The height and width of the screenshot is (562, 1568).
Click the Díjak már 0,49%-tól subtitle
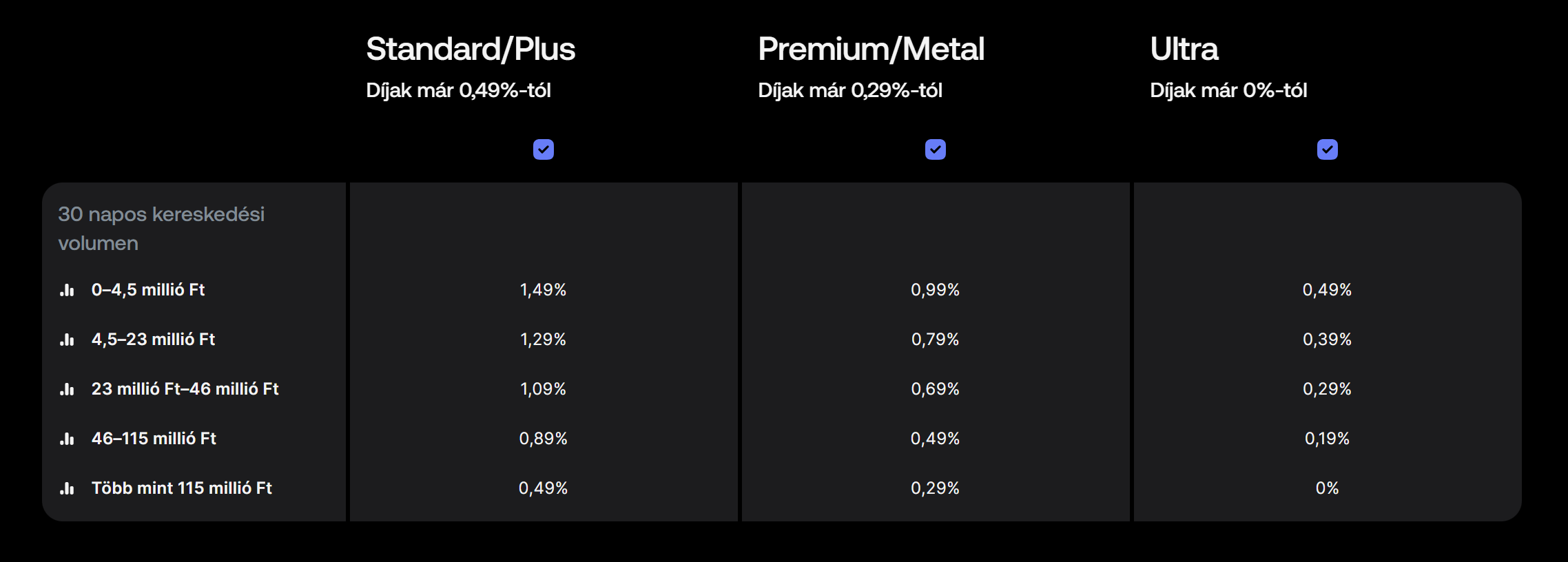458,90
